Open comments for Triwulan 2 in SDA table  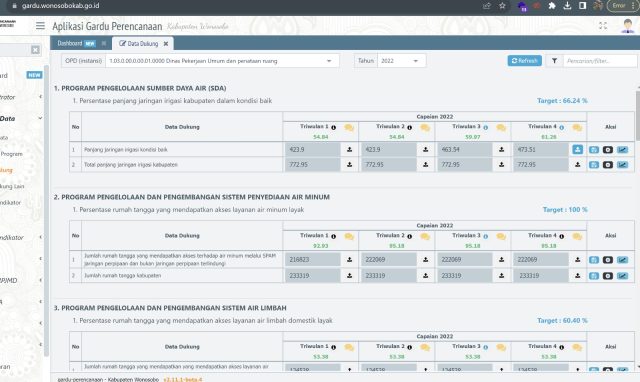(x=425, y=128)
